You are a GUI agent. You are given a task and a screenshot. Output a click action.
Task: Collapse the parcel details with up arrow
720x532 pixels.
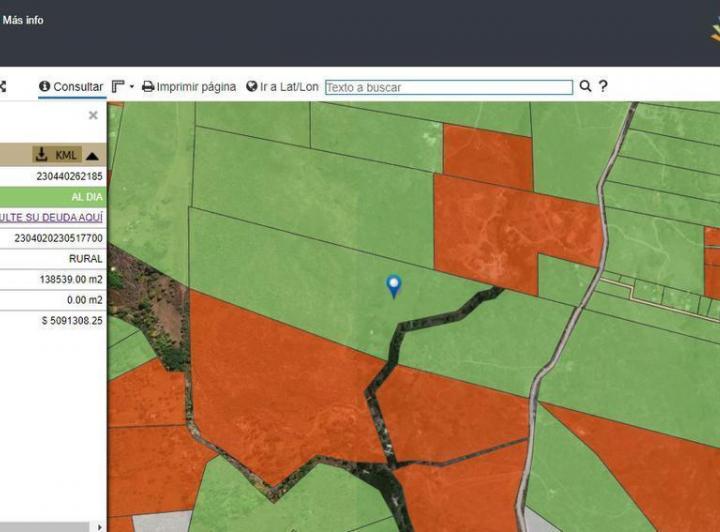[92, 156]
